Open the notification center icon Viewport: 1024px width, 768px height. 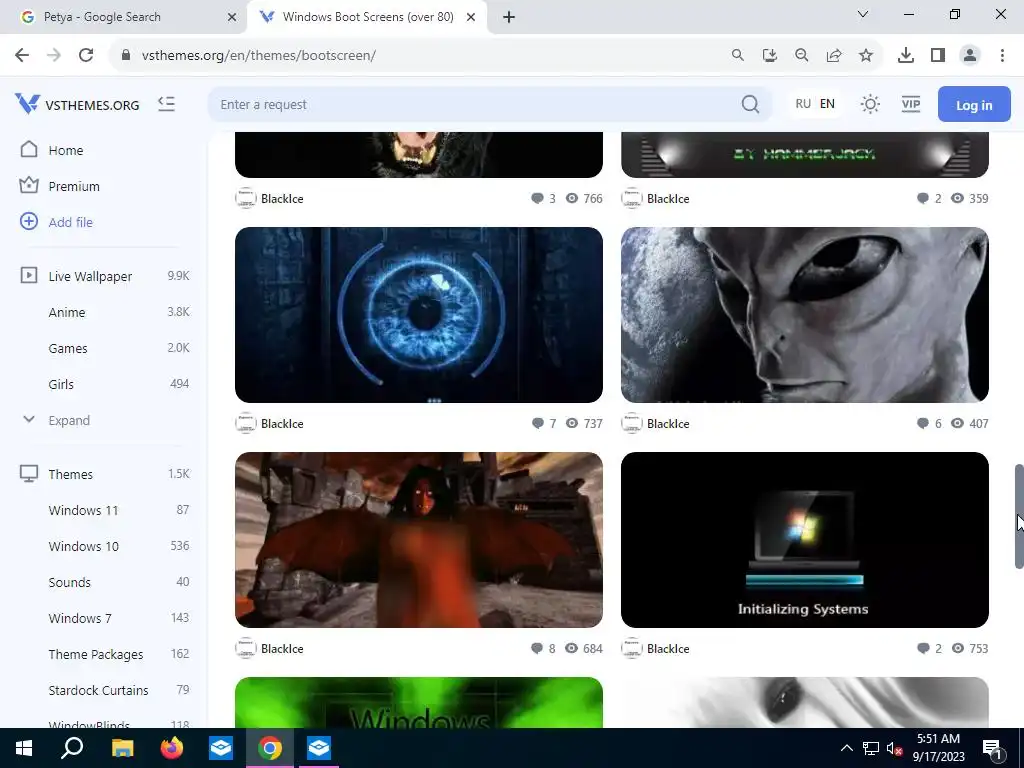[992, 749]
